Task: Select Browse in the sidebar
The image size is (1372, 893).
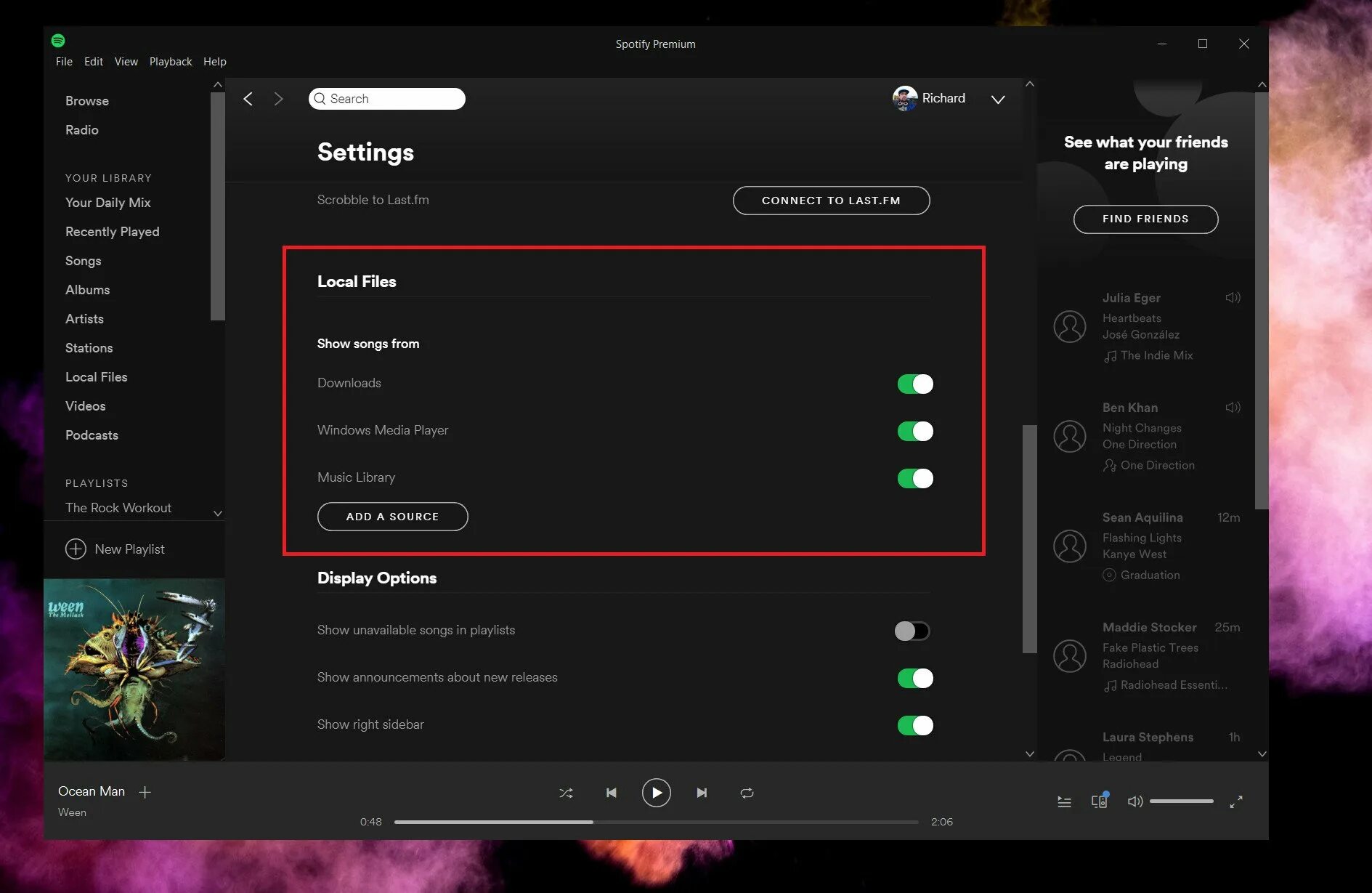Action: 87,101
